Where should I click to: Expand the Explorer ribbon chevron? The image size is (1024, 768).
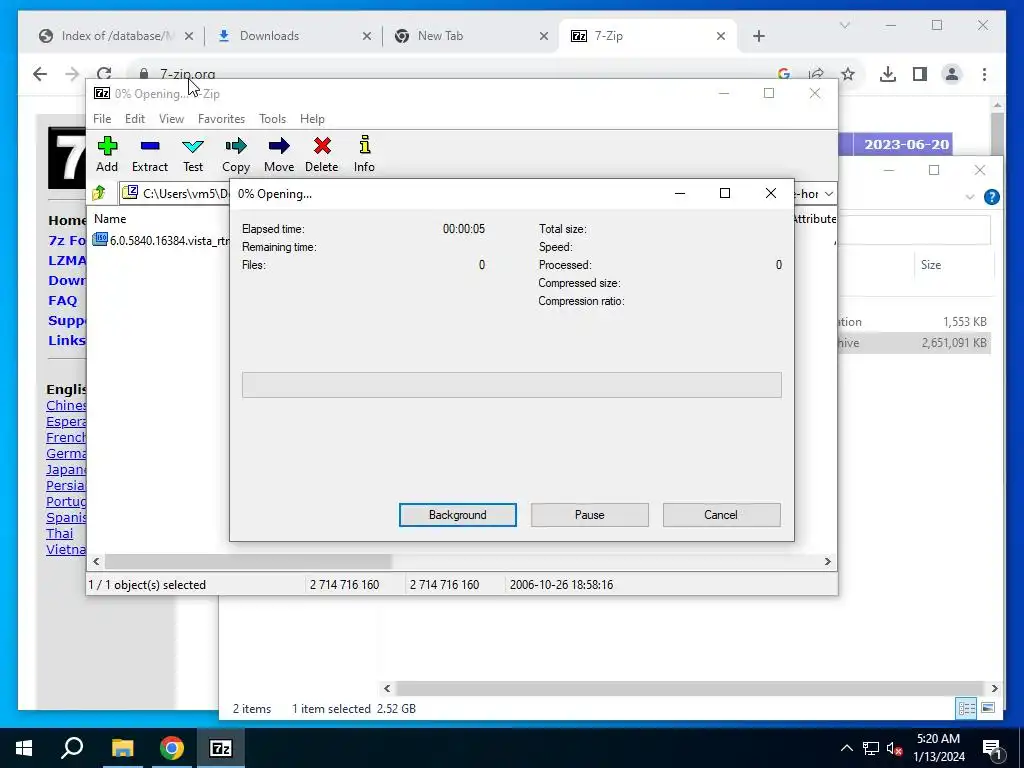click(x=969, y=197)
